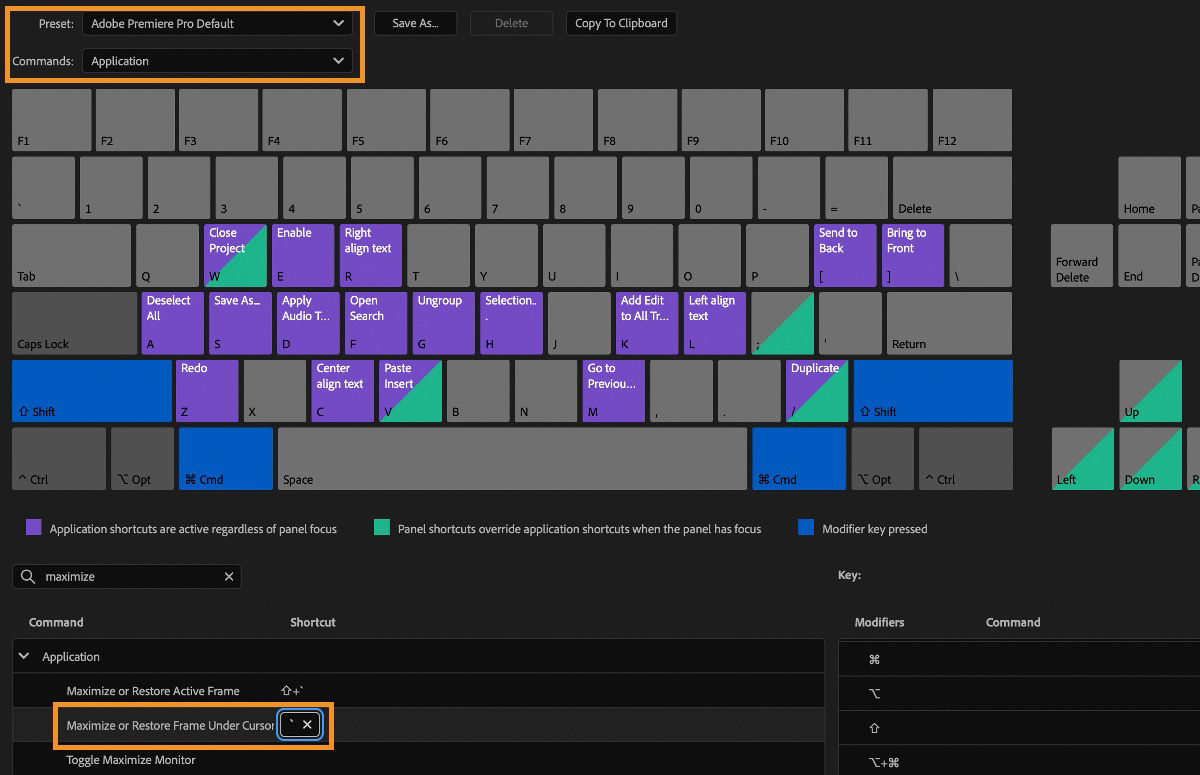
Task: Collapse the Application command group
Action: (23, 656)
